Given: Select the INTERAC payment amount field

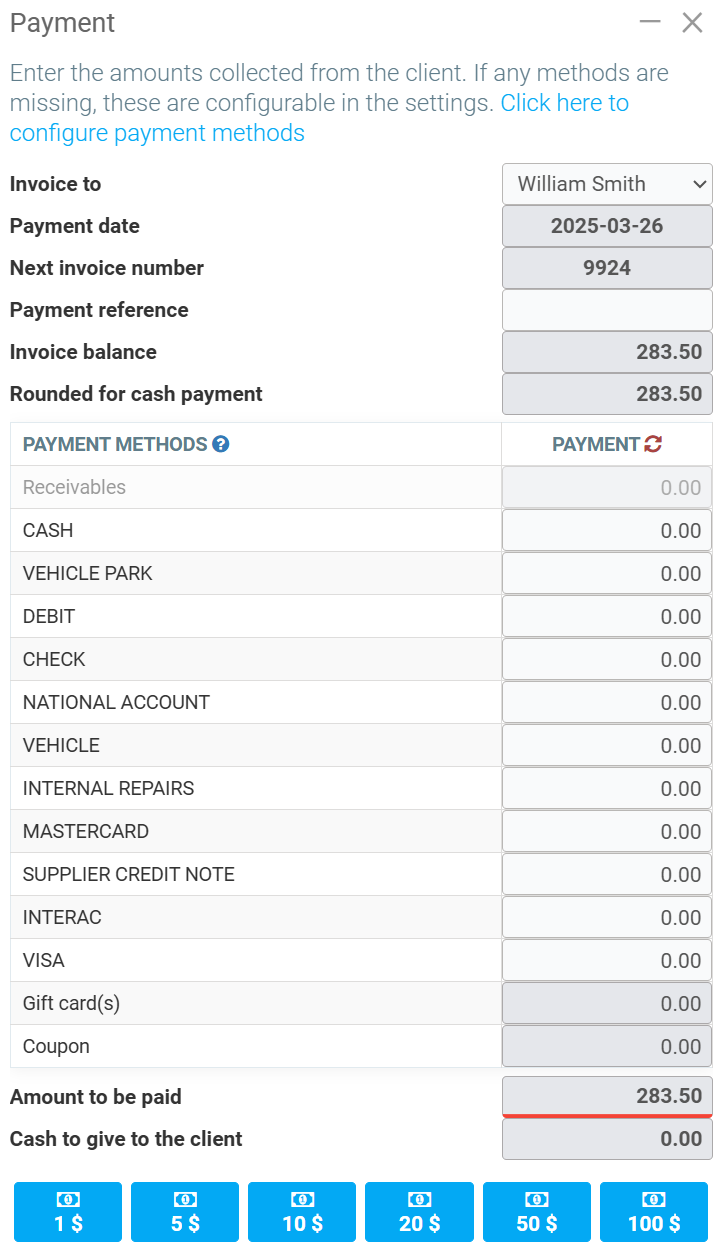Looking at the screenshot, I should [x=607, y=917].
